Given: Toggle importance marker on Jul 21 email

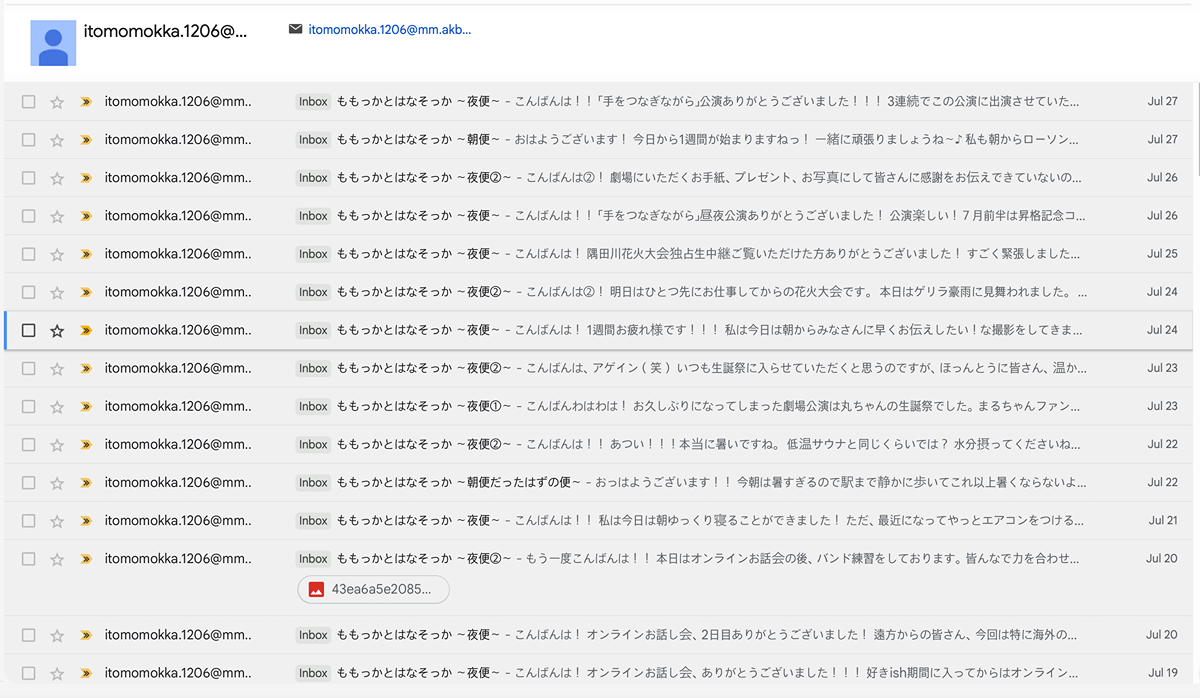Looking at the screenshot, I should [x=86, y=520].
